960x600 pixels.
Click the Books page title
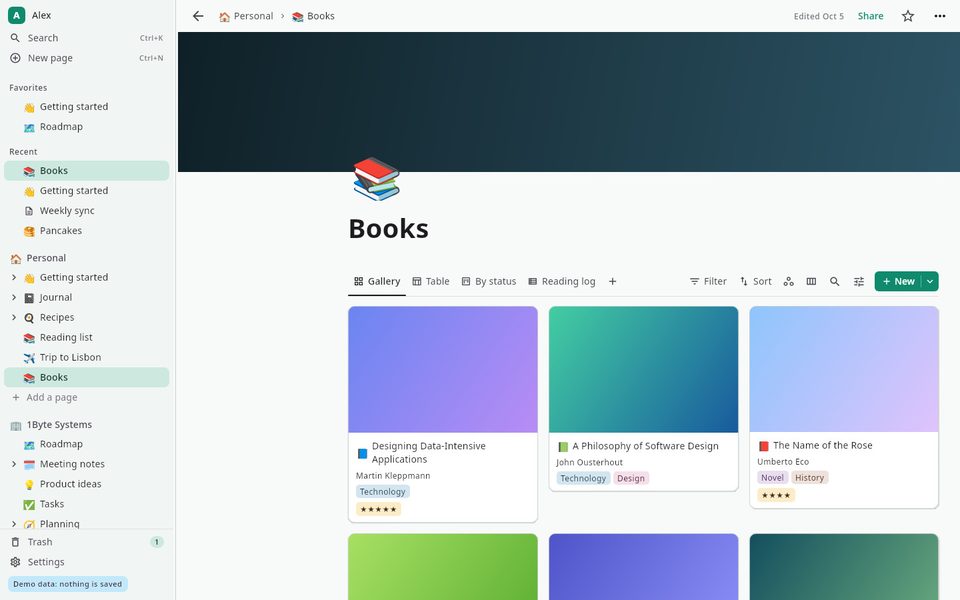pos(388,229)
